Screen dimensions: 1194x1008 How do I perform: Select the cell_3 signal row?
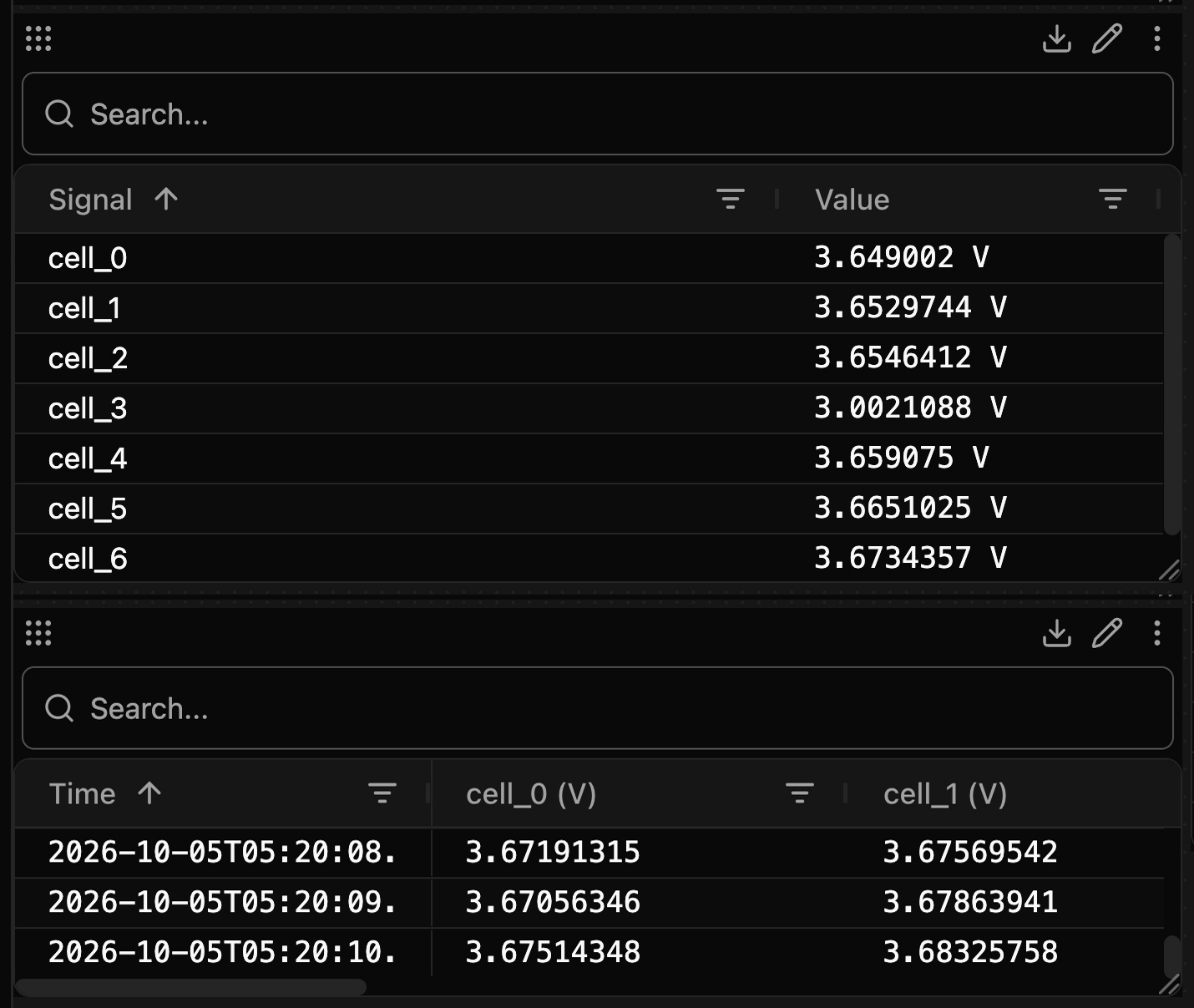[x=589, y=408]
